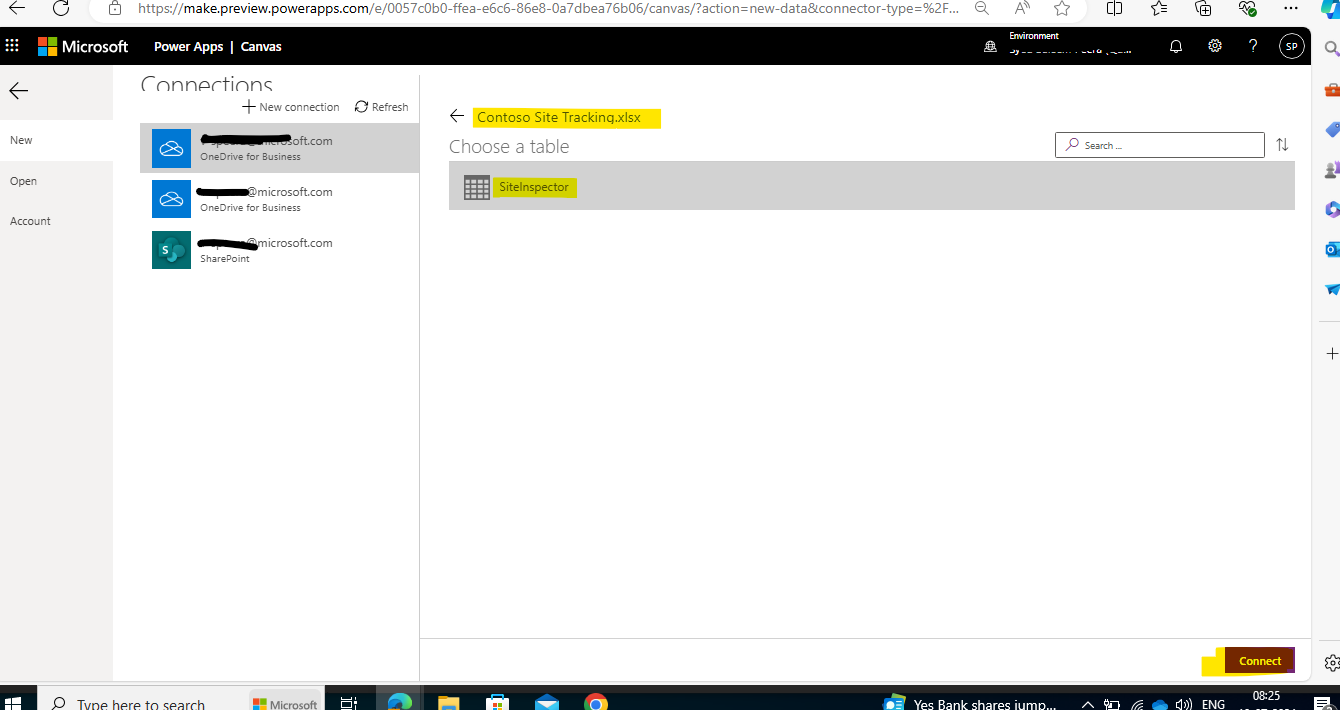Toggle the browser split screen icon
The image size is (1340, 710).
1115,8
